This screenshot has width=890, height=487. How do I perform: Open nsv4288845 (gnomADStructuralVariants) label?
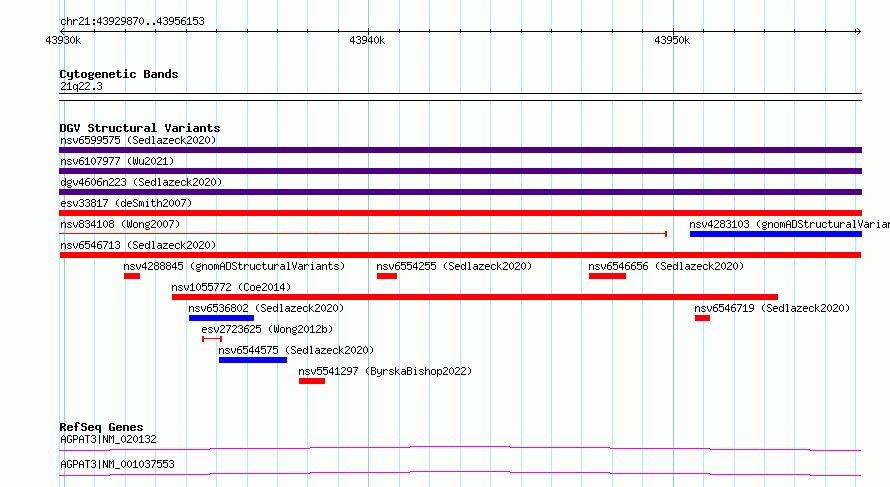(234, 266)
